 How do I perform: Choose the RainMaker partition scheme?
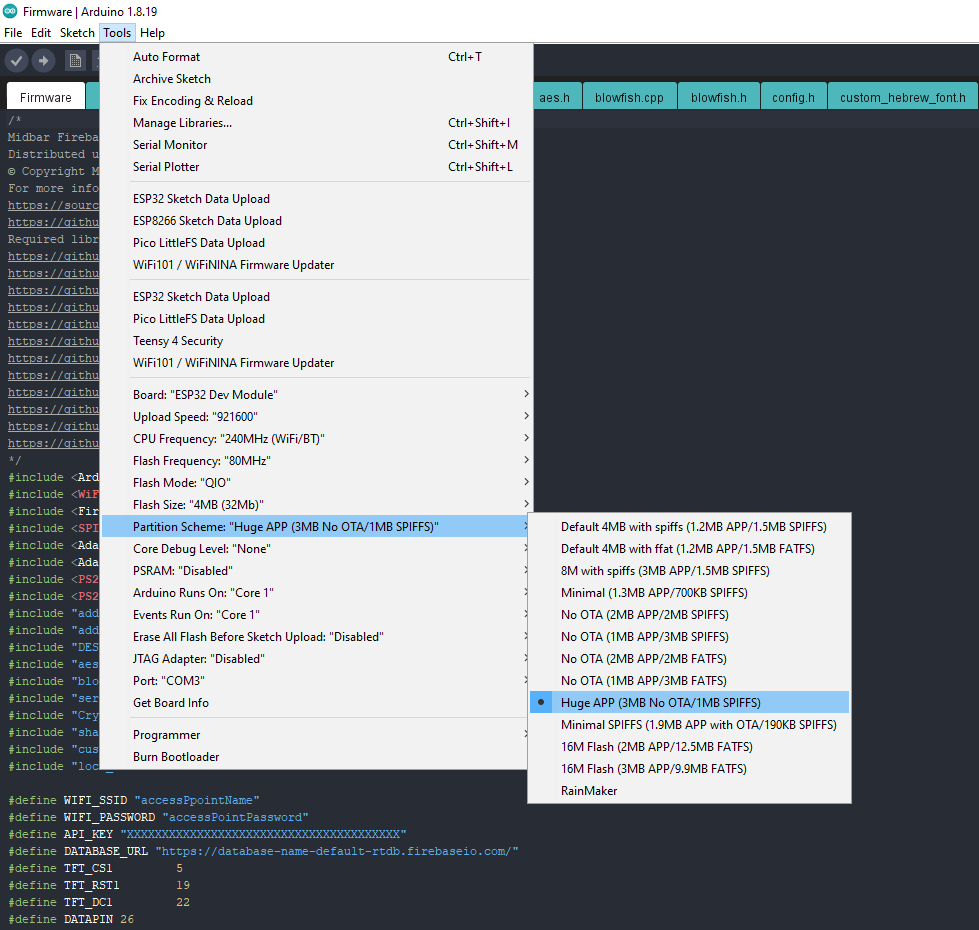689,791
